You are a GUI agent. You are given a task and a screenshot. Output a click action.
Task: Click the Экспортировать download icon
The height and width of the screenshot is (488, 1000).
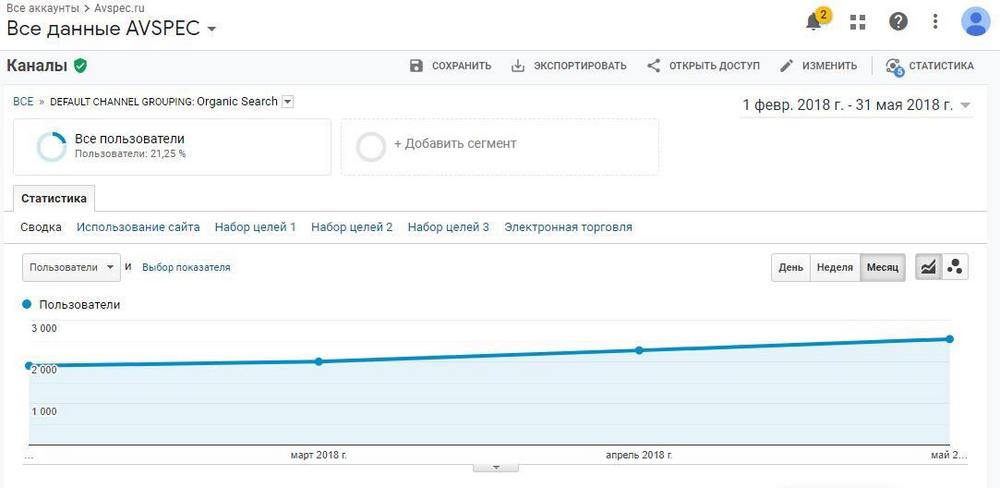(x=518, y=66)
